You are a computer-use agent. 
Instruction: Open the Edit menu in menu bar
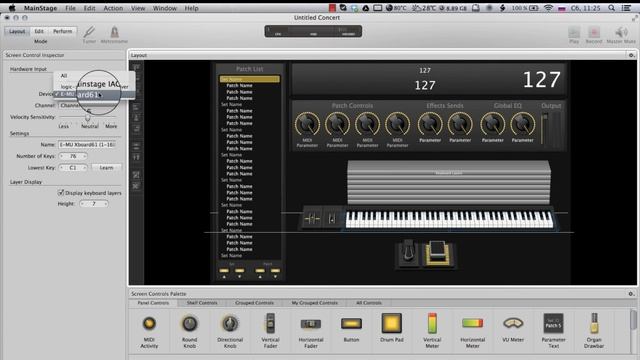(x=89, y=8)
